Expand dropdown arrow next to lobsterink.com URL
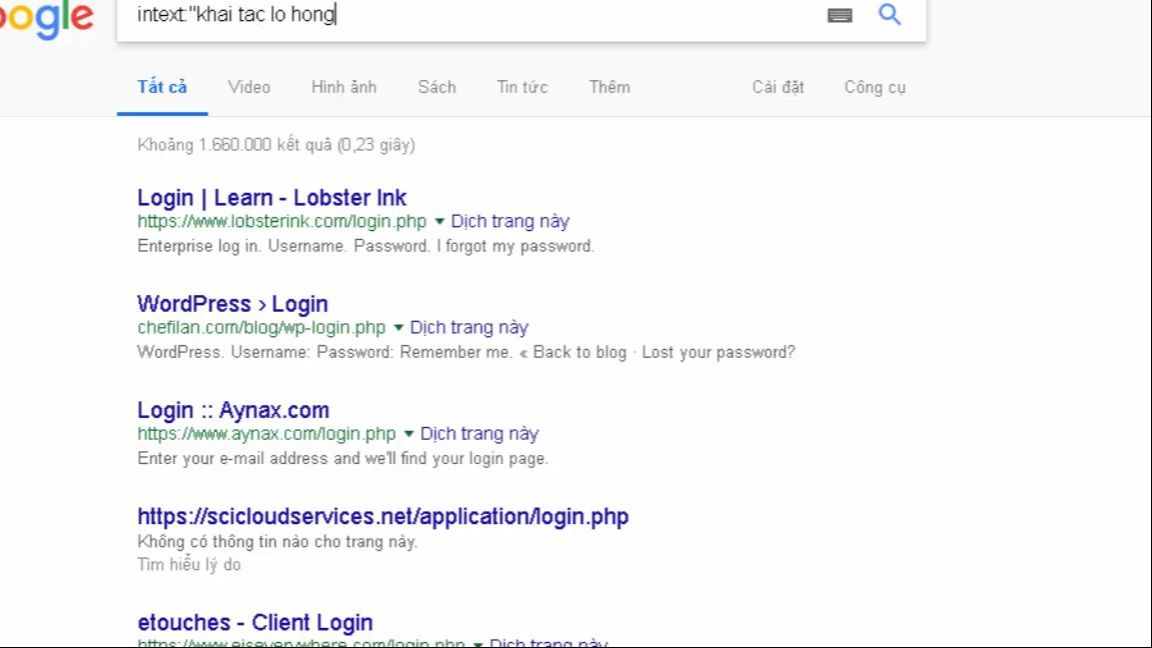This screenshot has width=1152, height=648. click(439, 221)
